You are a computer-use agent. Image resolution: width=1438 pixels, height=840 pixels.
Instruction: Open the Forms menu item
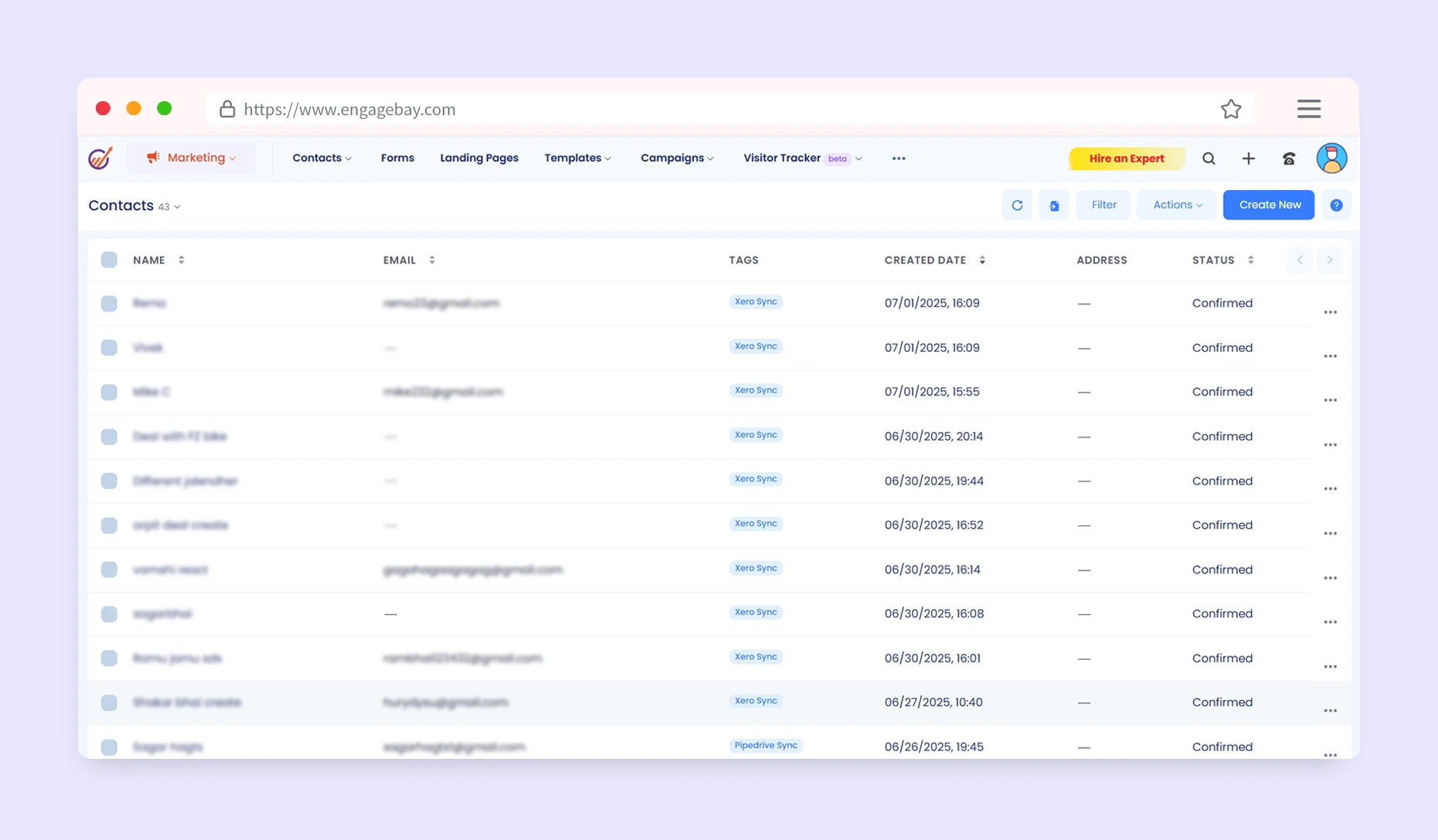point(397,158)
